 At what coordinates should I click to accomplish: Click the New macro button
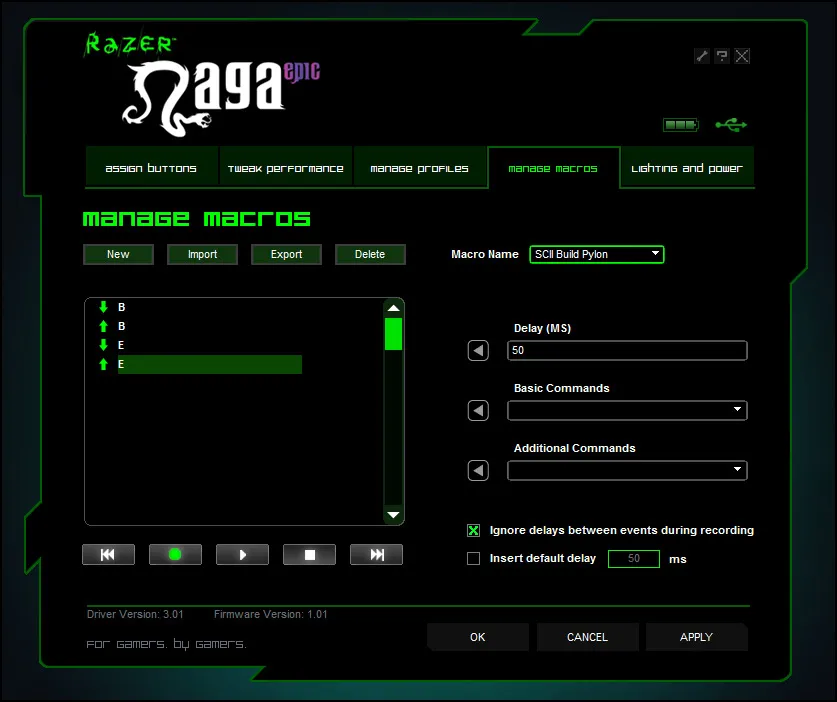(x=119, y=254)
